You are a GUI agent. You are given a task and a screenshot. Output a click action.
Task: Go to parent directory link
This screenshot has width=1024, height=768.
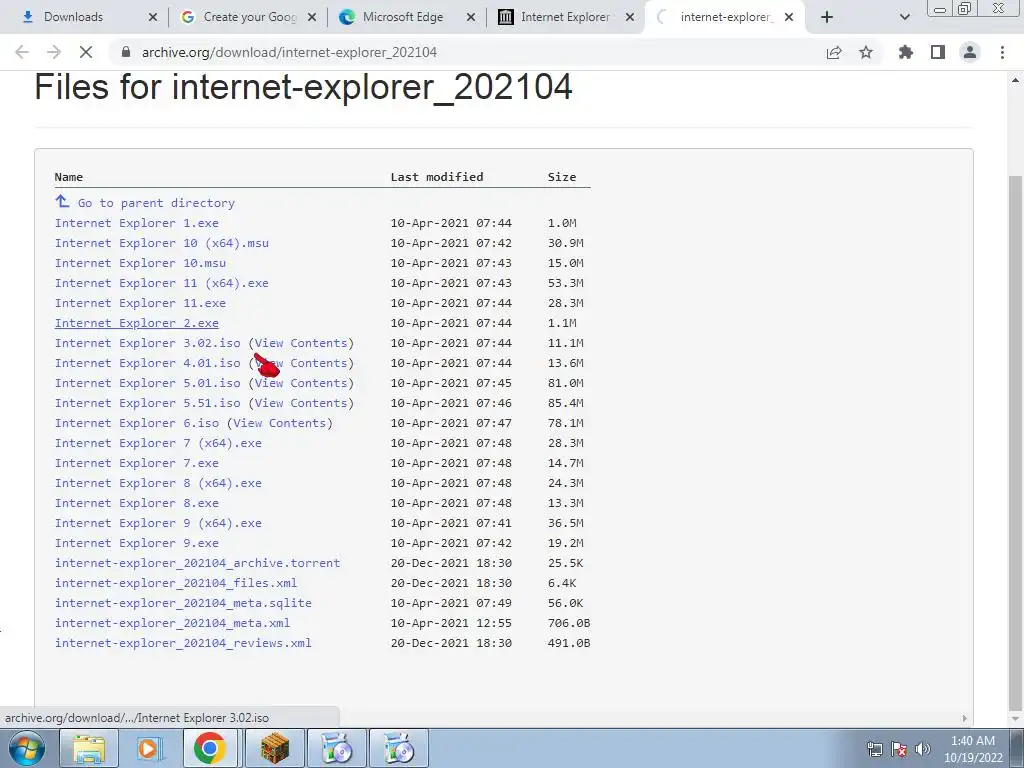point(156,203)
